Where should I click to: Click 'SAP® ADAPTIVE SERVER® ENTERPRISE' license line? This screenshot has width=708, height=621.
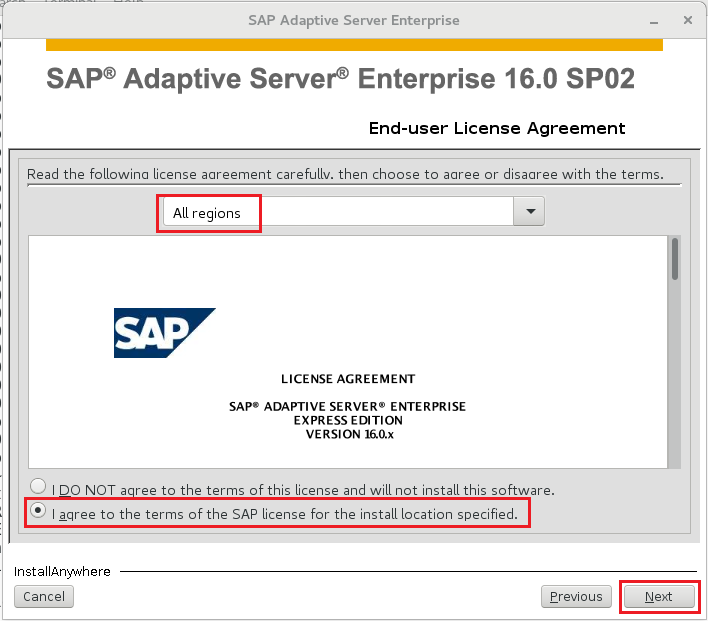click(347, 406)
